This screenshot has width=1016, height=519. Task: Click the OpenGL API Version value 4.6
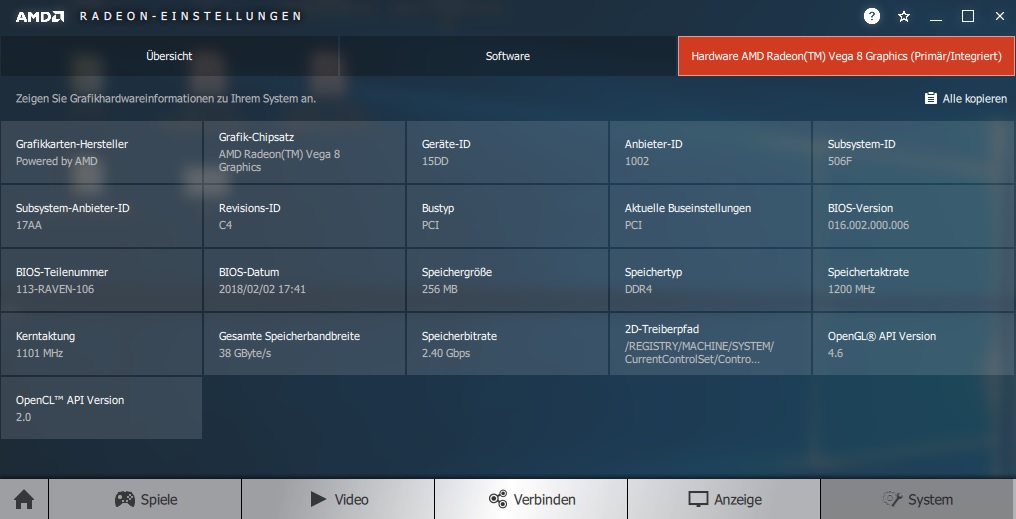(x=835, y=354)
